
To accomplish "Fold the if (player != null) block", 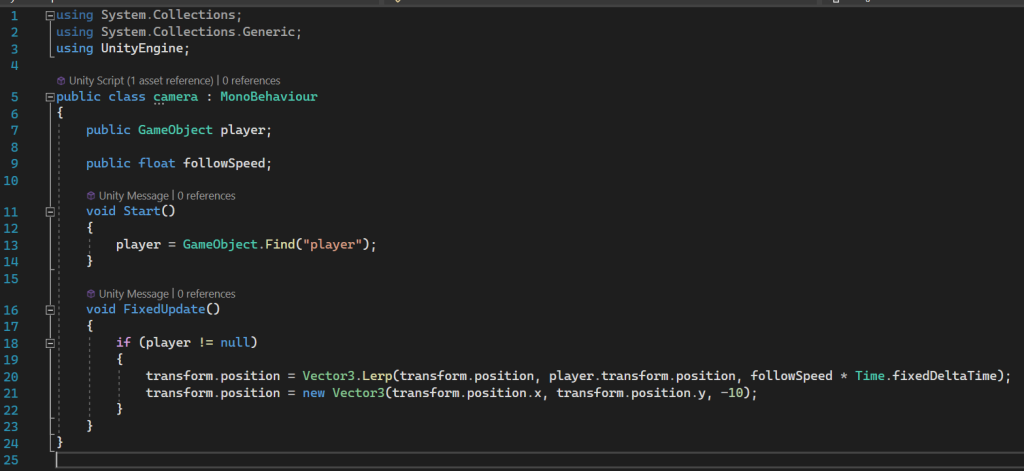I will tap(50, 343).
